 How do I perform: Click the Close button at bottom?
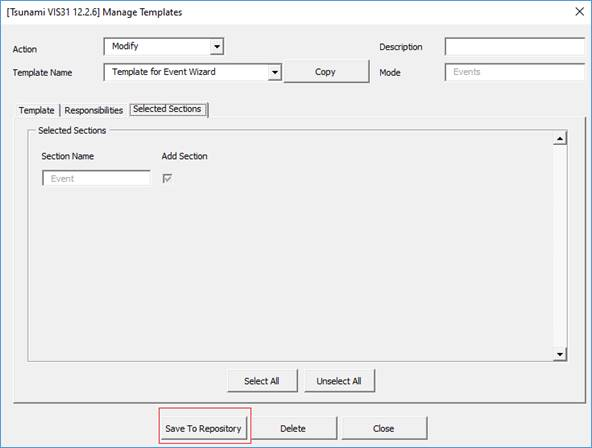[x=384, y=428]
